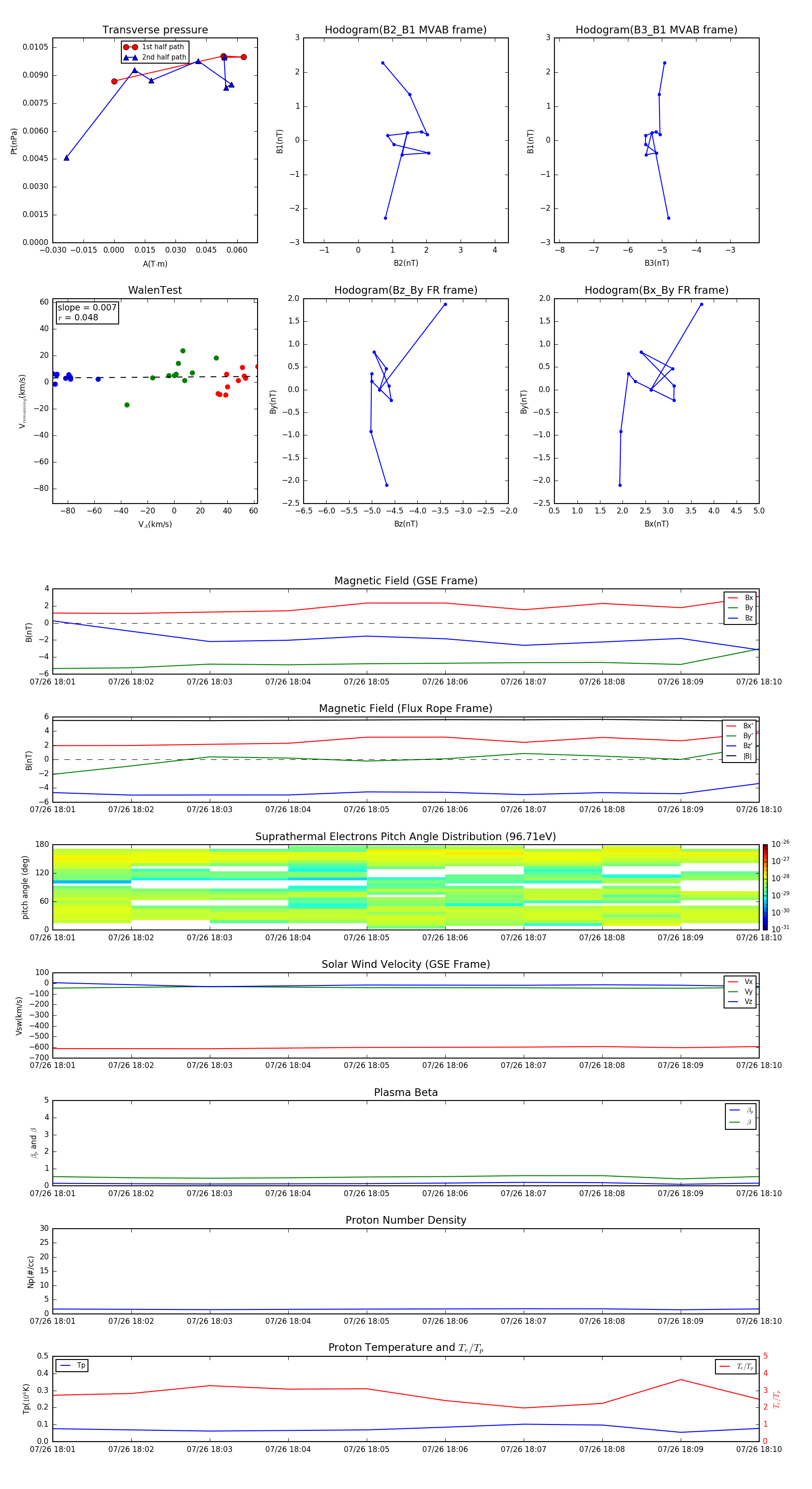Click the 'B3(nT)' axis label
This screenshot has height=1489, width=812.
click(x=656, y=263)
